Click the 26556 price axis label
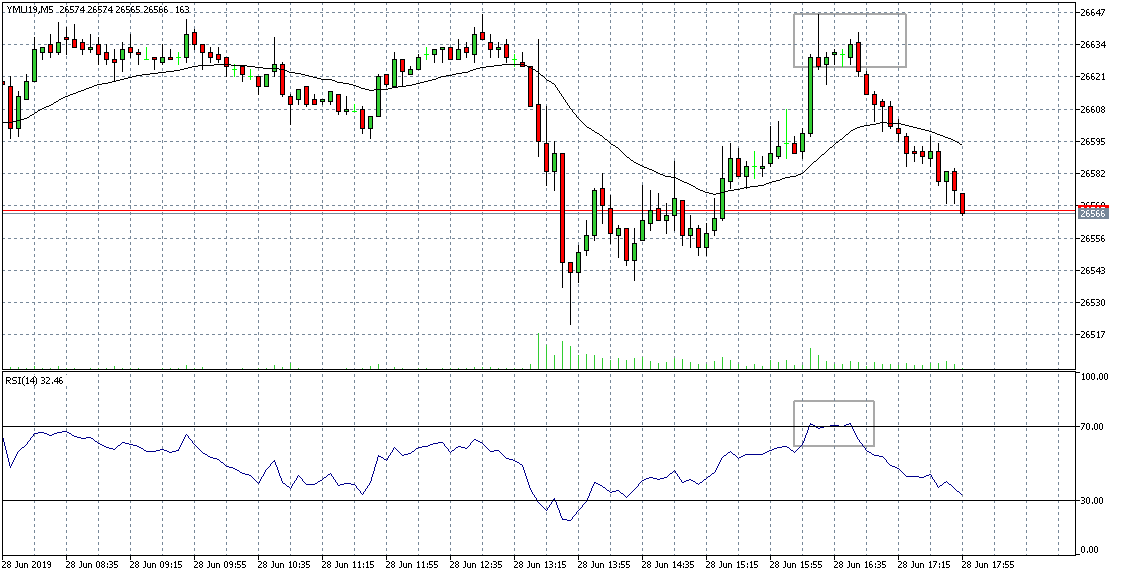The height and width of the screenshot is (576, 1123). tap(1093, 239)
